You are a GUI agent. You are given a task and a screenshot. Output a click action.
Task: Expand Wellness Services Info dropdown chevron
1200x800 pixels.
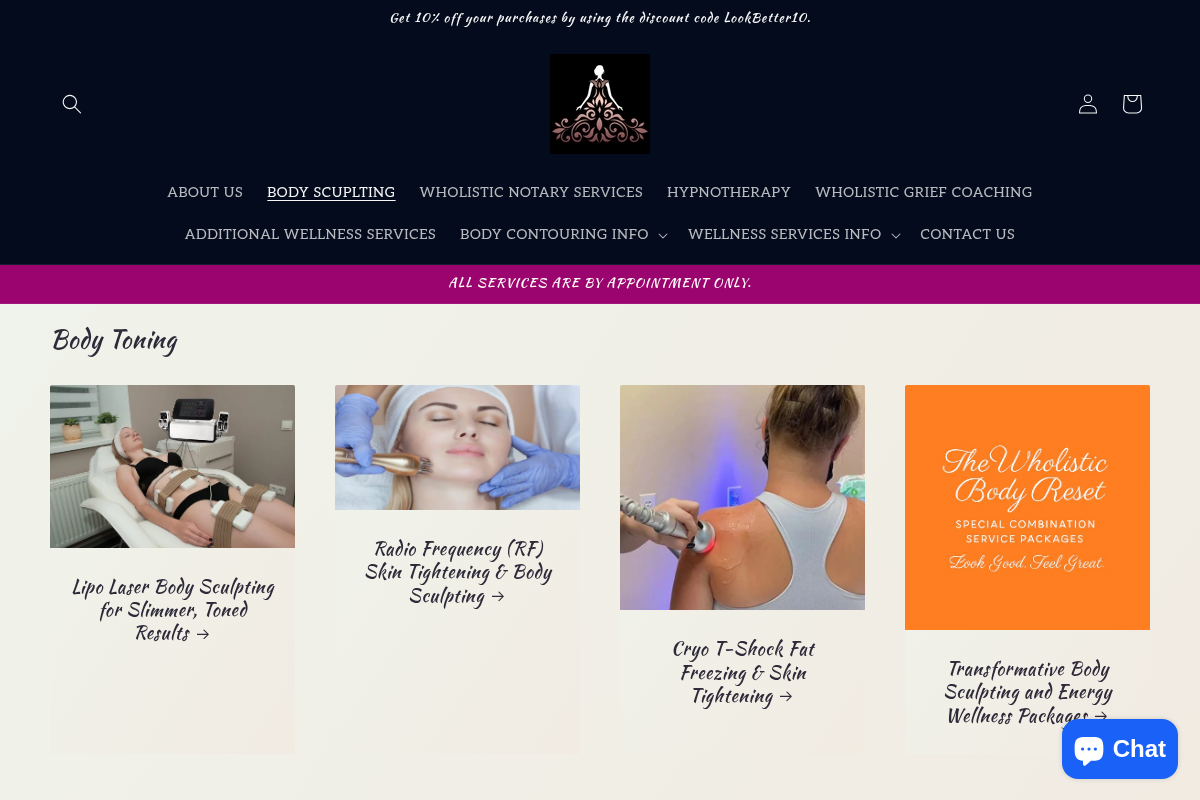coord(895,235)
